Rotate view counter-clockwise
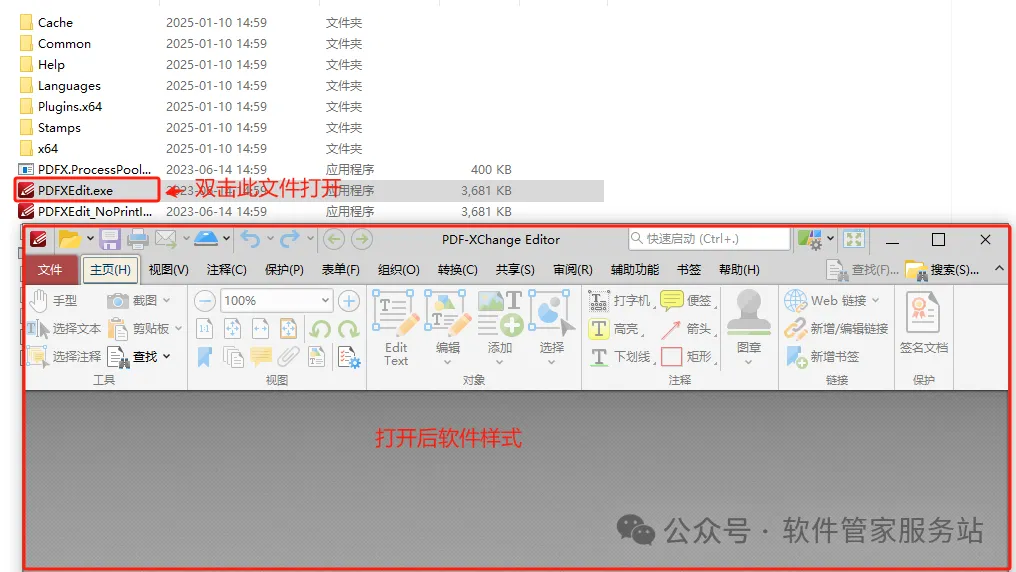Image resolution: width=1016 pixels, height=572 pixels. pos(319,329)
